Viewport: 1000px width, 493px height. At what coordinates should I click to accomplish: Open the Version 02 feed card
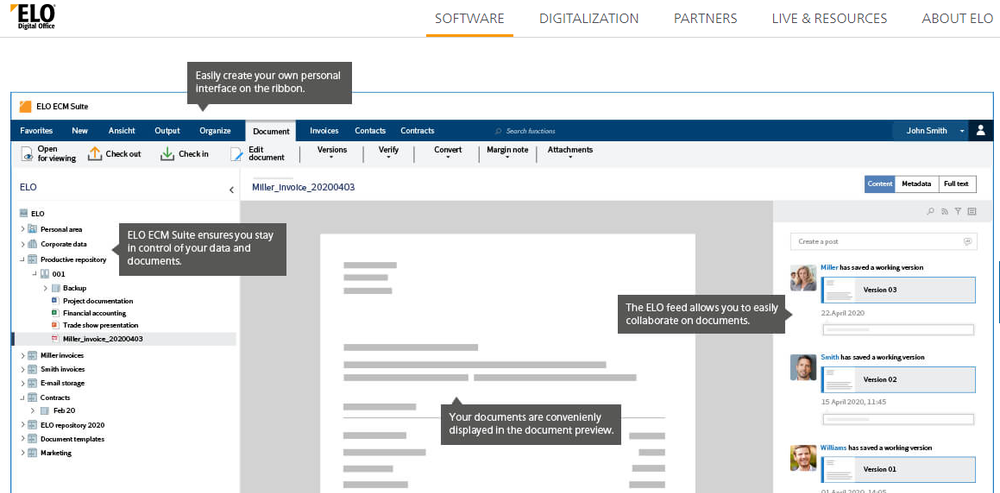pos(899,379)
